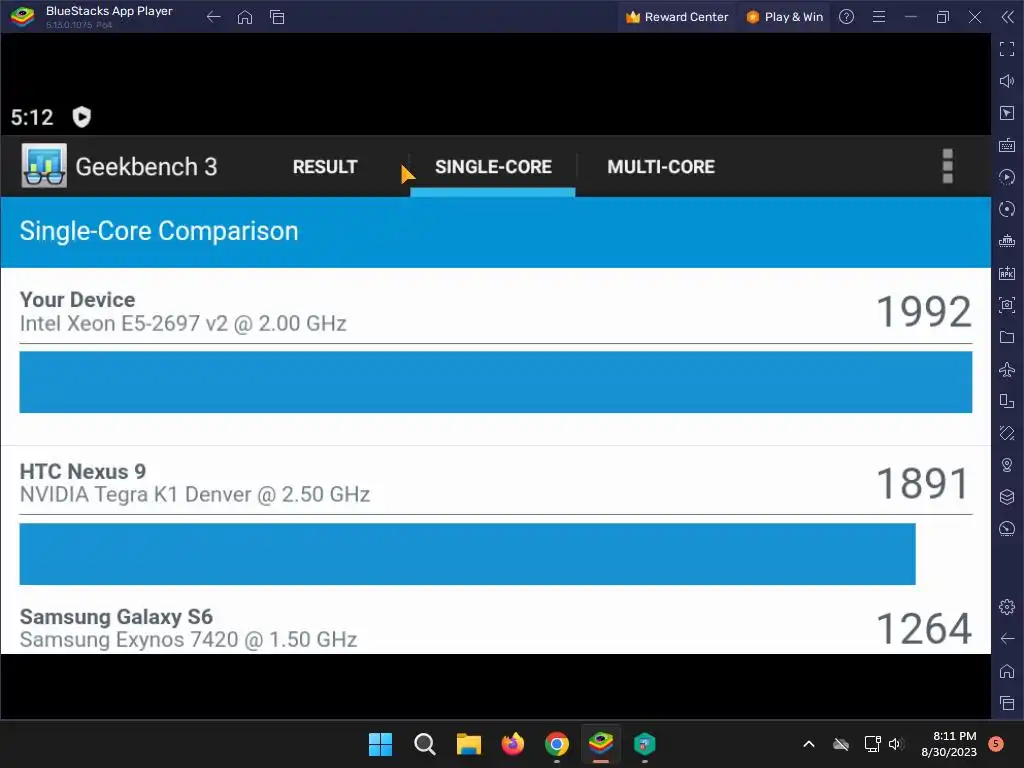Image resolution: width=1024 pixels, height=768 pixels.
Task: Open recent apps from the title bar
Action: 277,17
